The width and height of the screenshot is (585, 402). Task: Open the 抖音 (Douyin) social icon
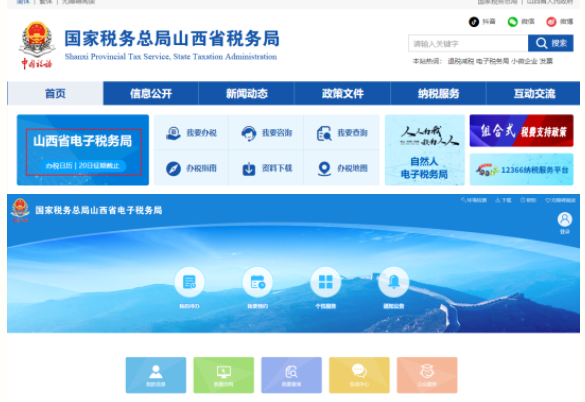click(474, 22)
